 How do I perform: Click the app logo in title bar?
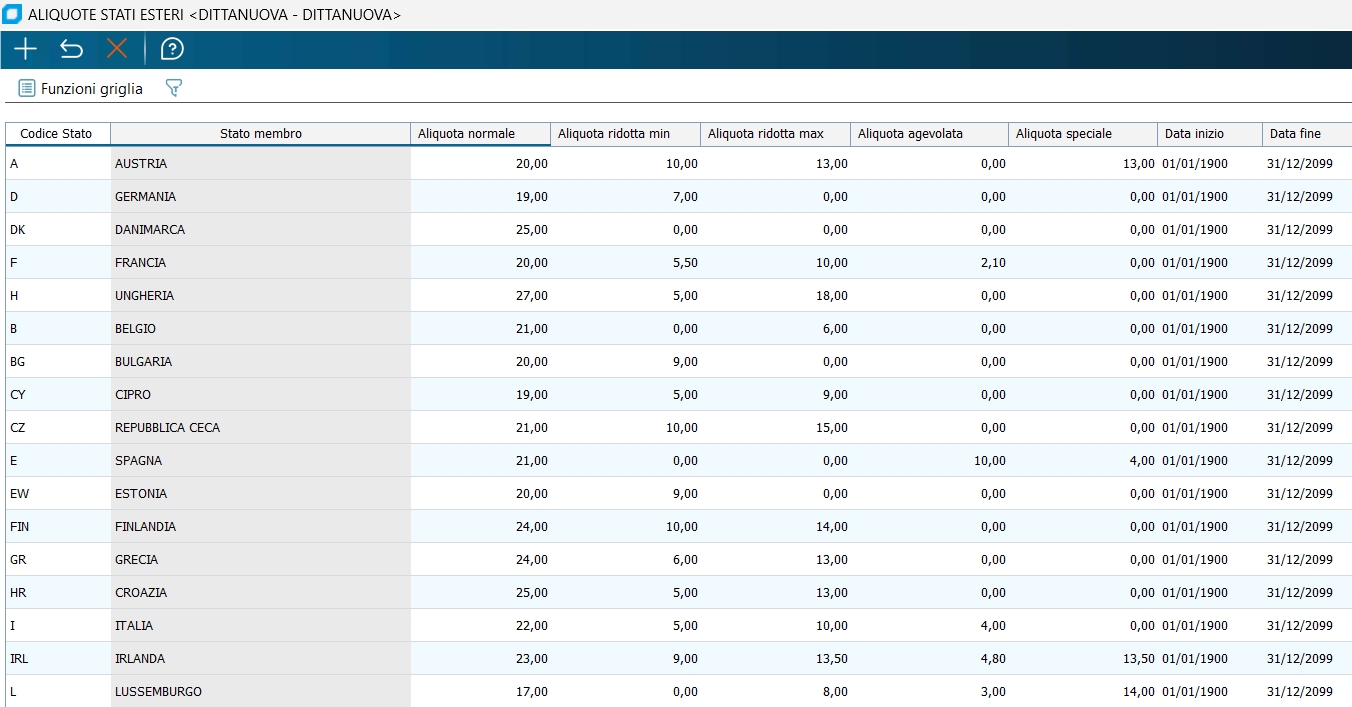pyautogui.click(x=13, y=15)
